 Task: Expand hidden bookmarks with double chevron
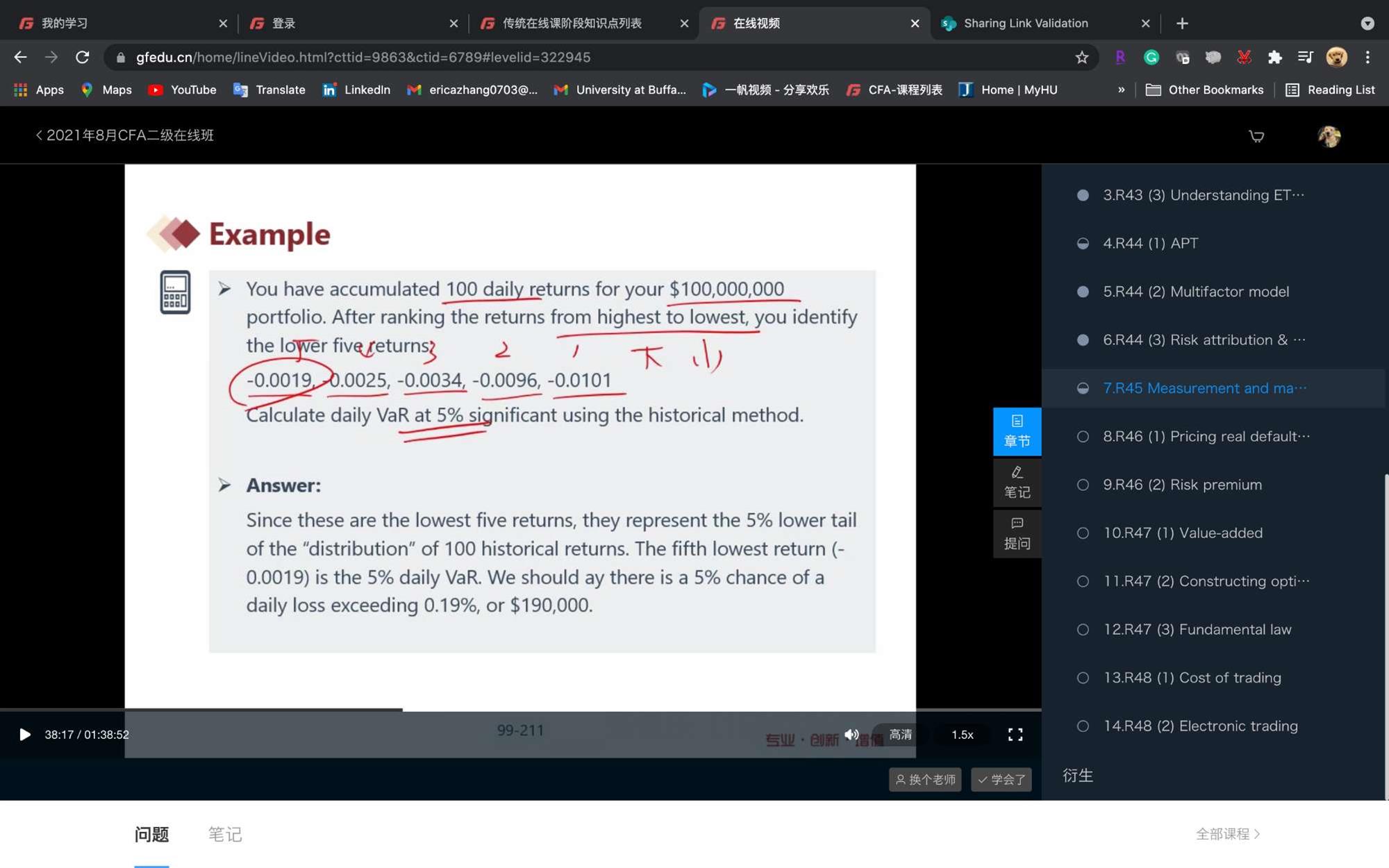pyautogui.click(x=1121, y=90)
